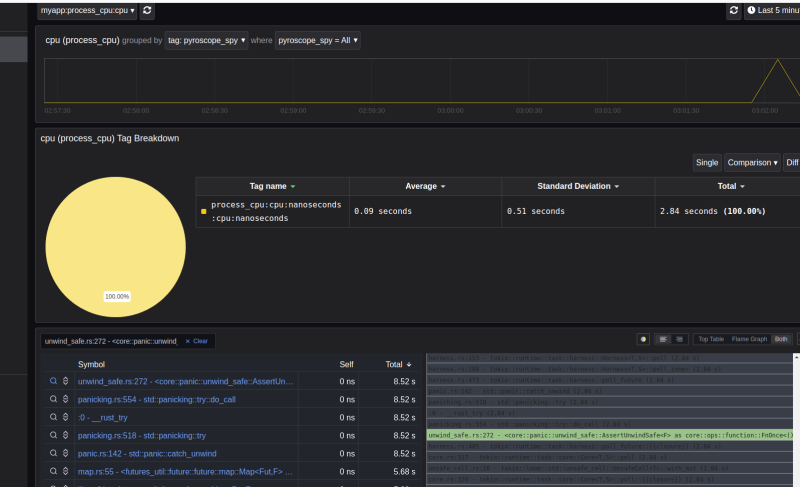Open the myapp:process_cpu:cpu application dropdown
The height and width of the screenshot is (487, 800).
coord(87,11)
